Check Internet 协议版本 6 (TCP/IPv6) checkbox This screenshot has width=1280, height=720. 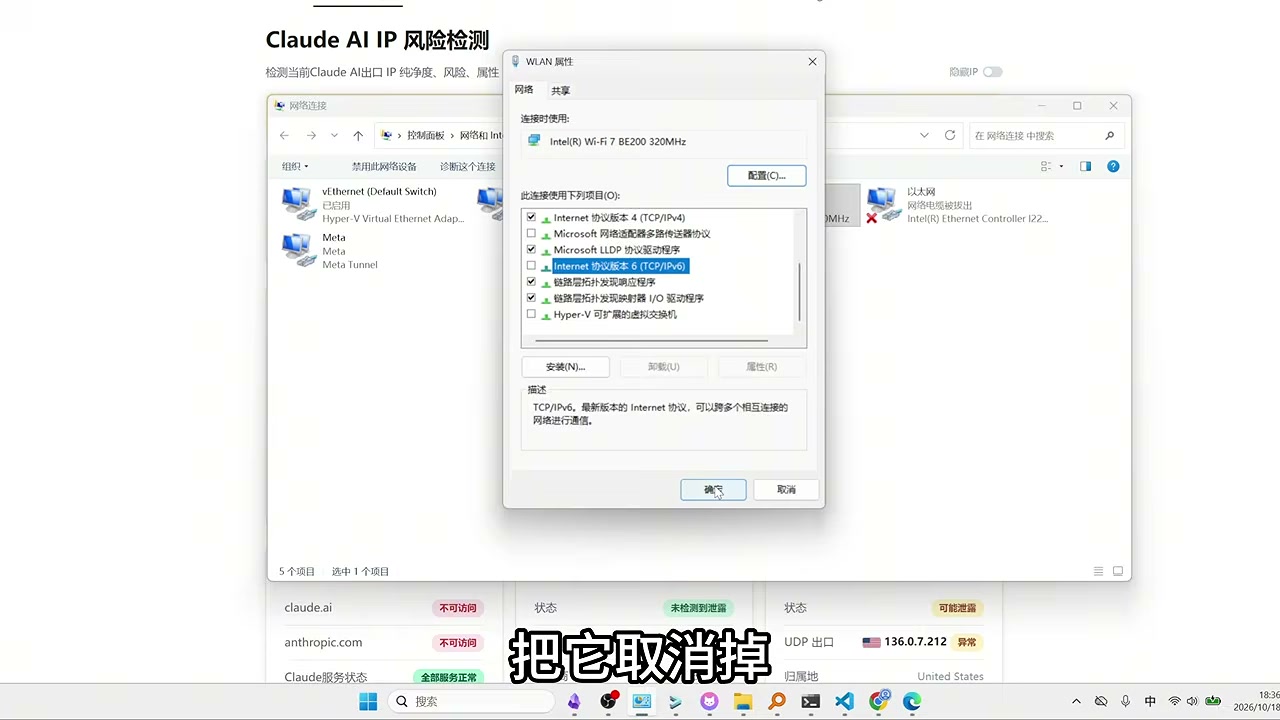[531, 266]
